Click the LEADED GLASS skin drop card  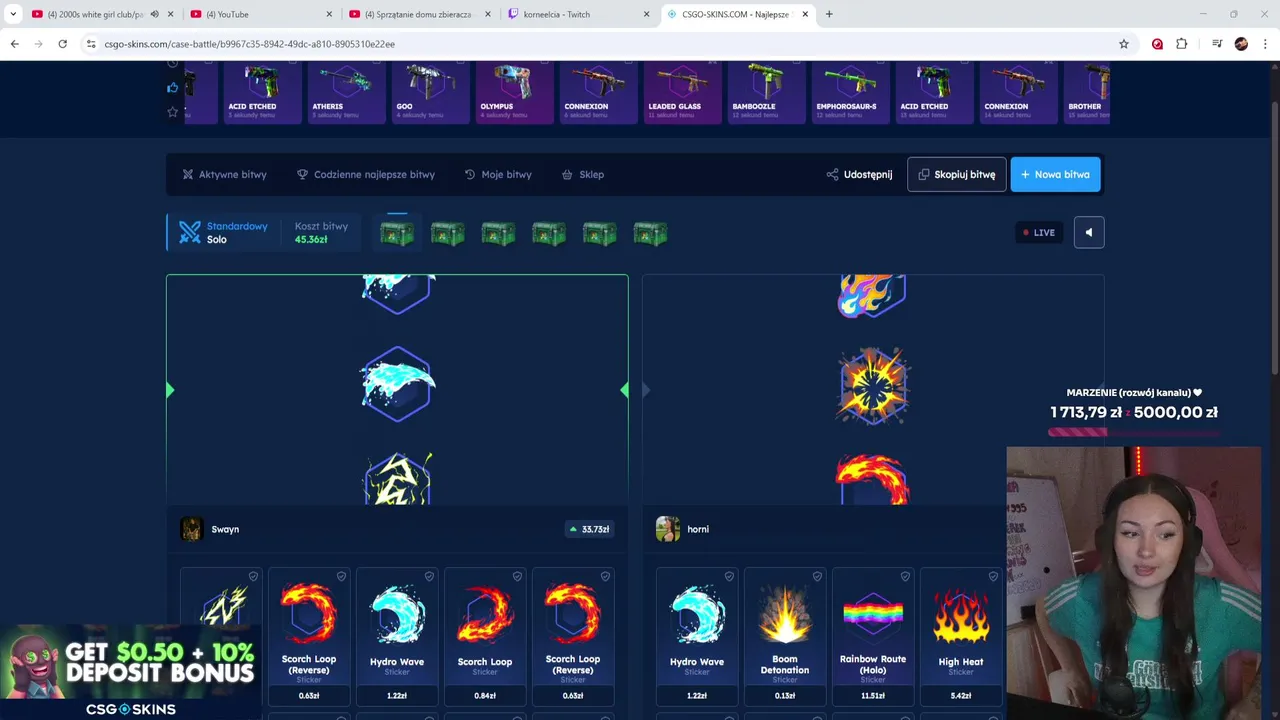[x=682, y=92]
